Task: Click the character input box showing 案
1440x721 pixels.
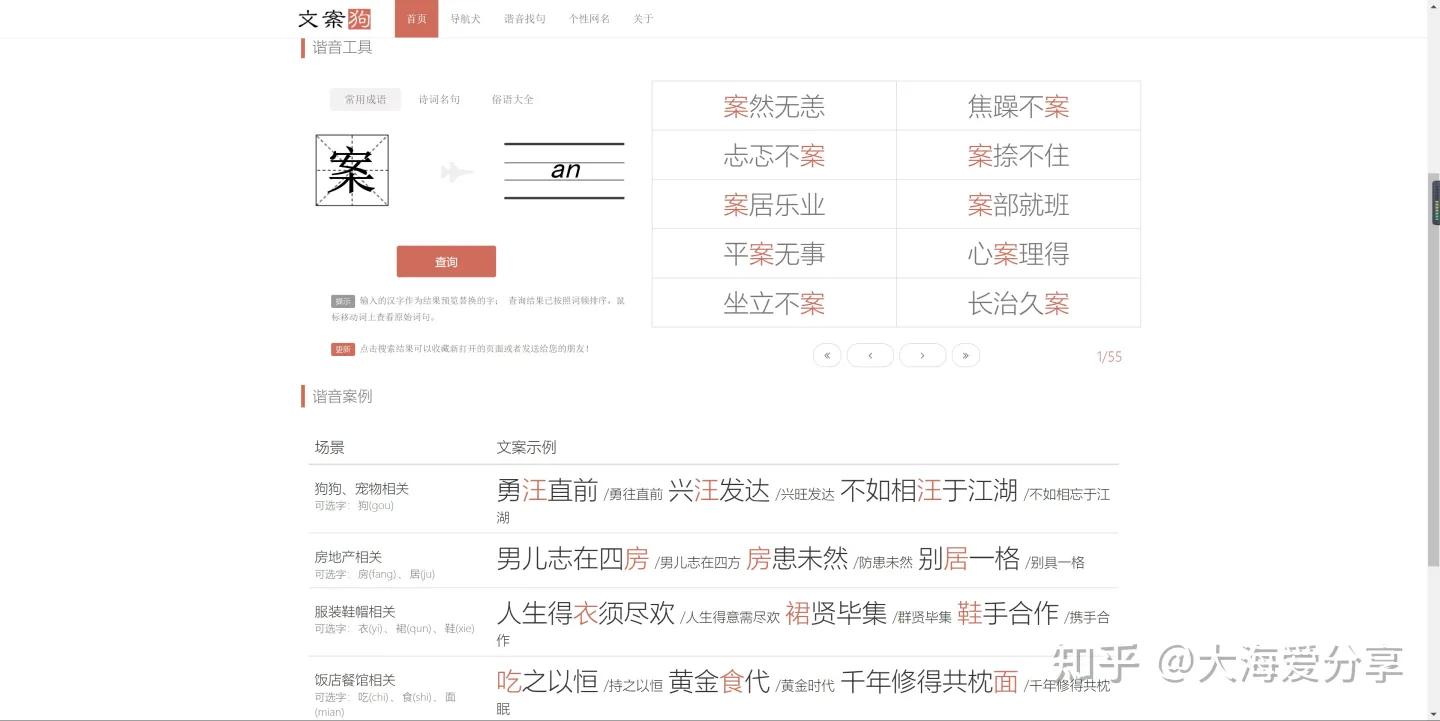Action: [351, 170]
